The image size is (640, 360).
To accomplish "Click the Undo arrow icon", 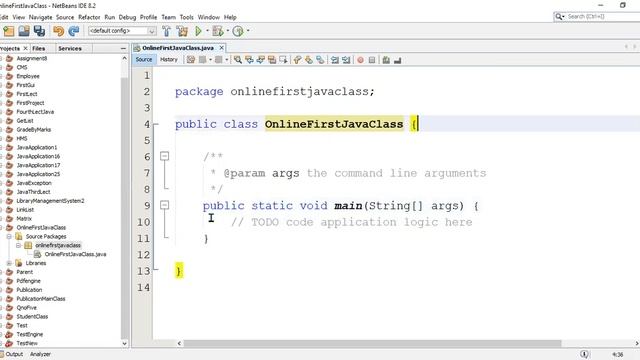I will tap(58, 31).
